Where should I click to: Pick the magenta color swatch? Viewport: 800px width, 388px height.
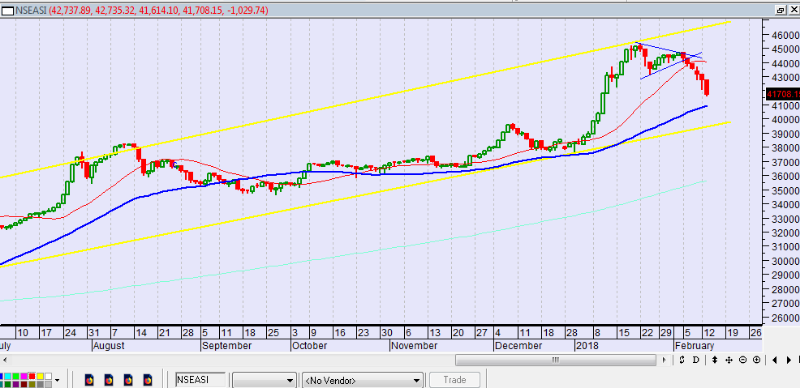(24, 376)
